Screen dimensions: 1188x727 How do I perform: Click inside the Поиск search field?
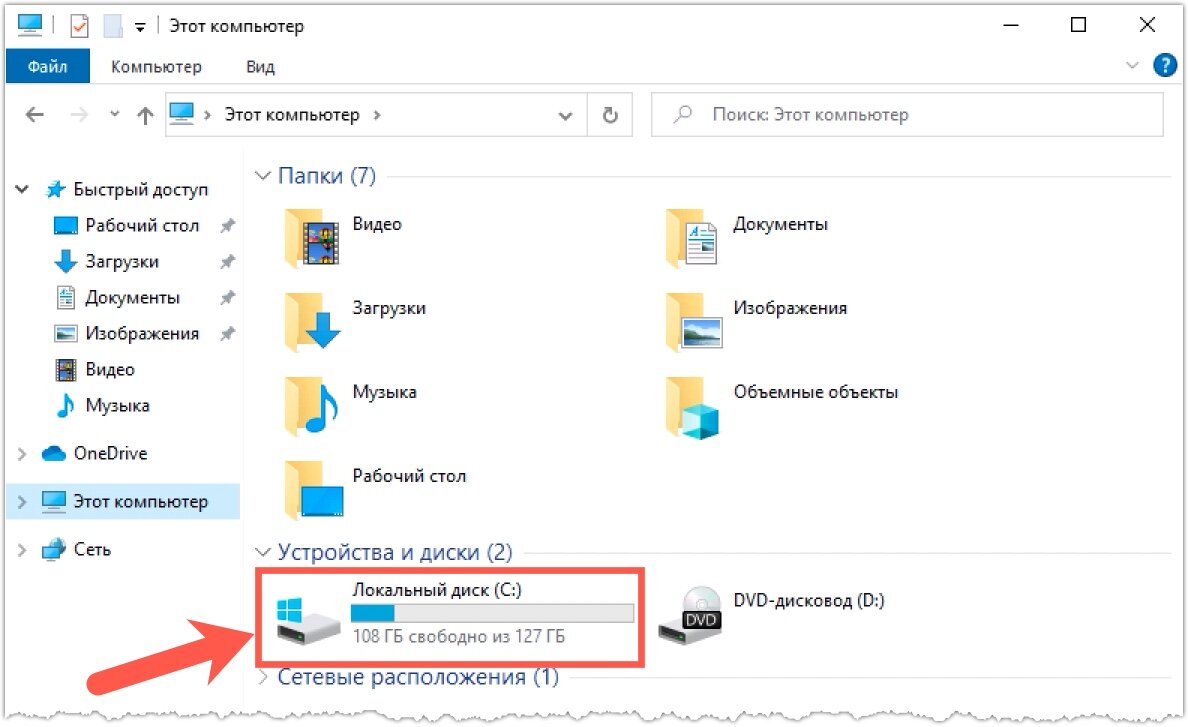[x=900, y=114]
